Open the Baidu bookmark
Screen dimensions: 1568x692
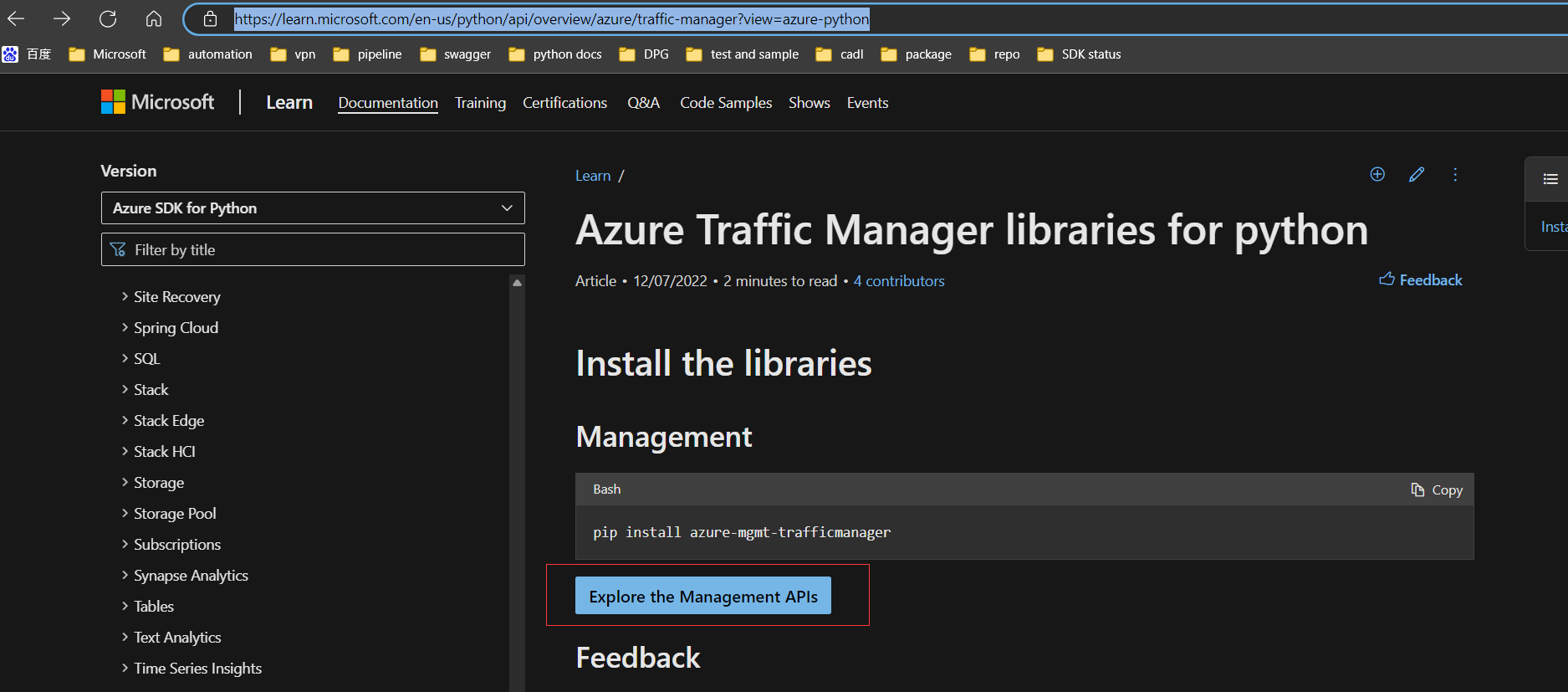click(27, 54)
